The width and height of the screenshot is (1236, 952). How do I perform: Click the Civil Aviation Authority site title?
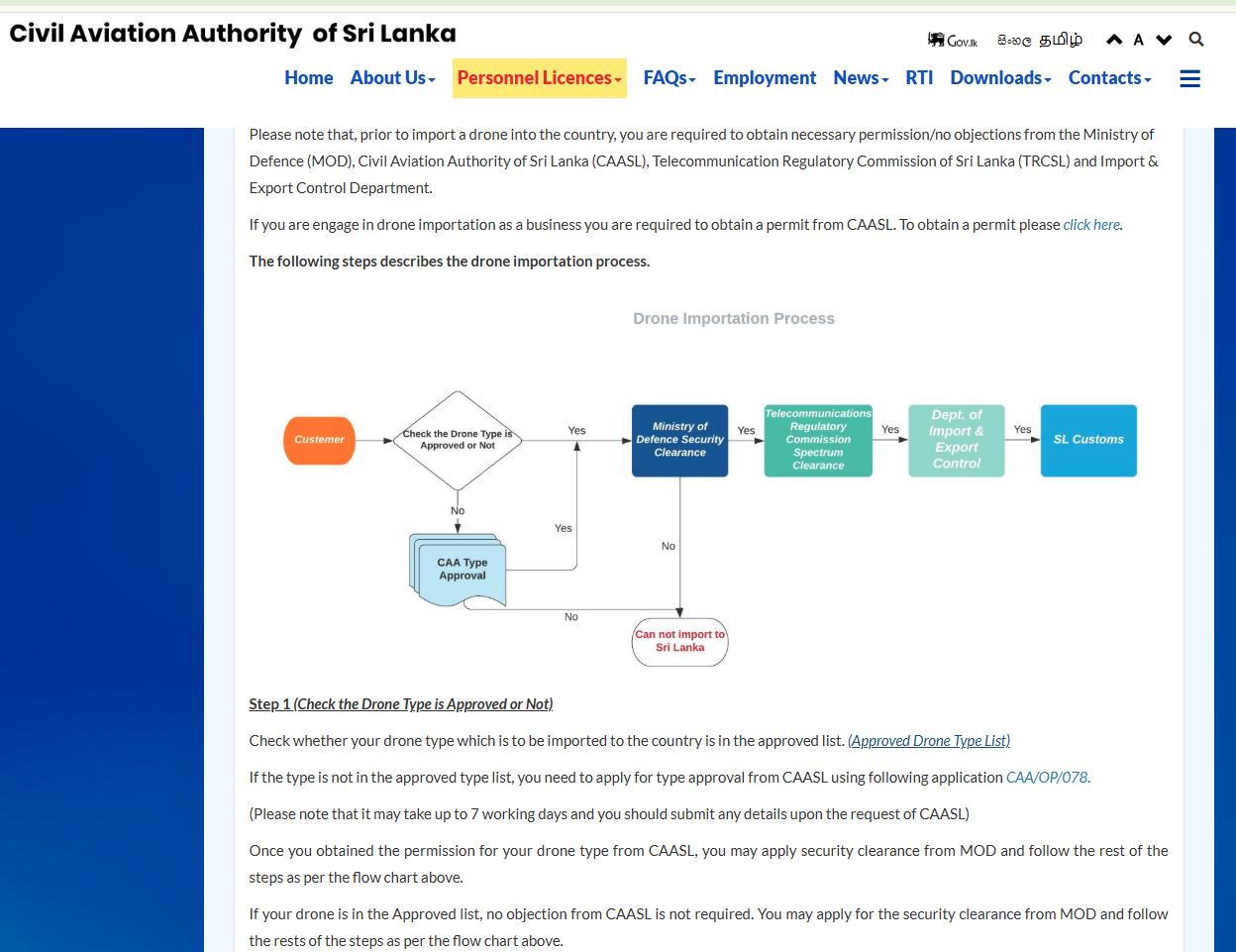point(233,34)
